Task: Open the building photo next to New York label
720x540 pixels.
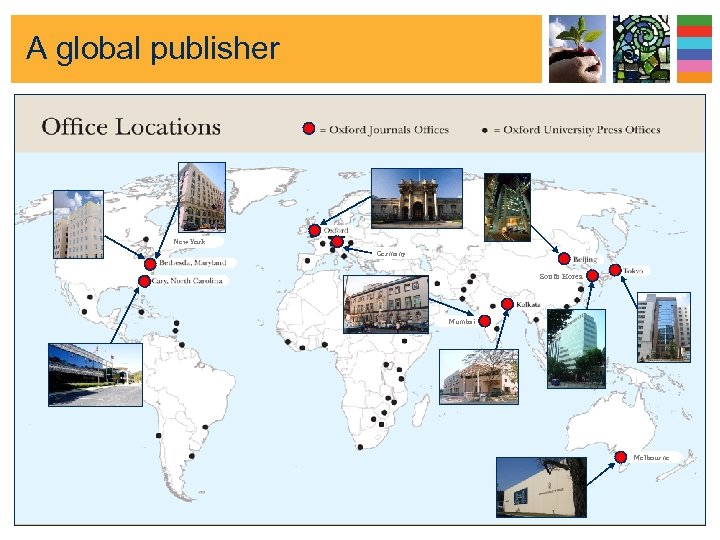Action: pyautogui.click(x=202, y=197)
